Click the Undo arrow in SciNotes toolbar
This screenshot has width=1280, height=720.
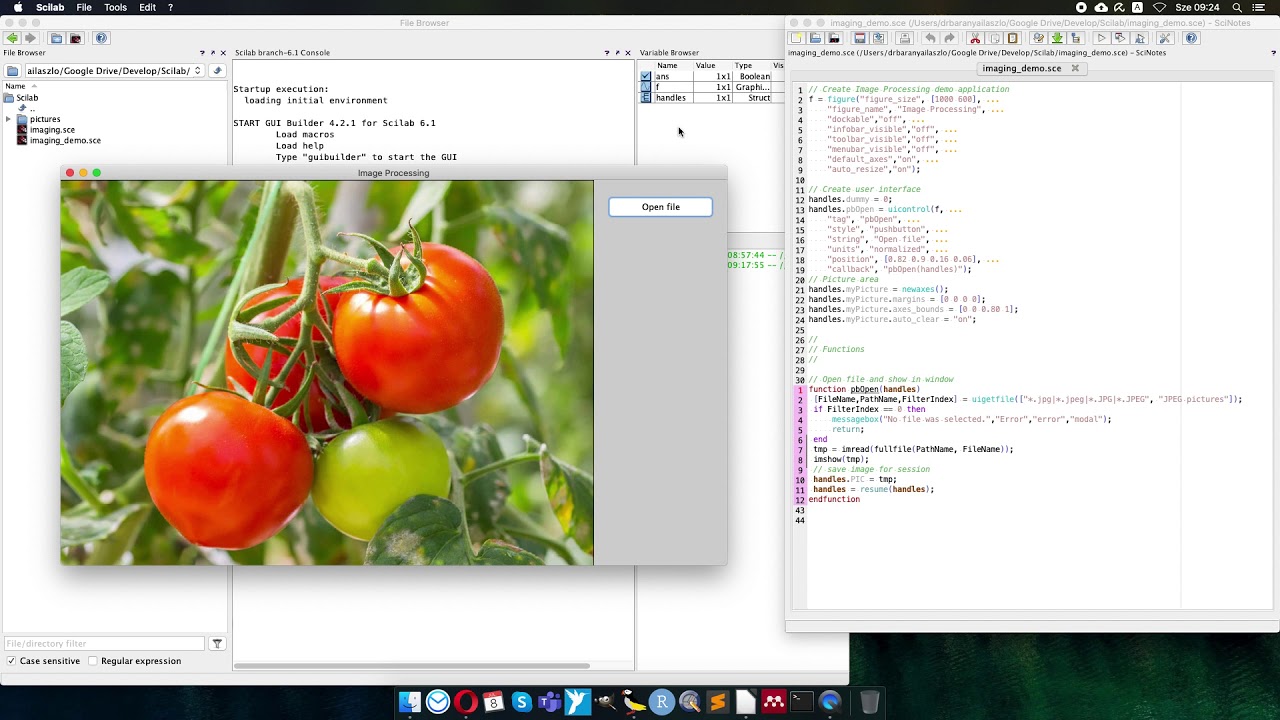pyautogui.click(x=930, y=38)
